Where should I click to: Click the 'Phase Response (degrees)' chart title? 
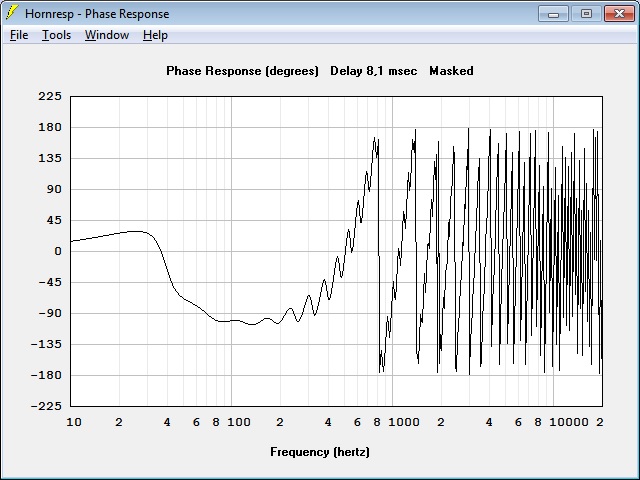[x=242, y=71]
